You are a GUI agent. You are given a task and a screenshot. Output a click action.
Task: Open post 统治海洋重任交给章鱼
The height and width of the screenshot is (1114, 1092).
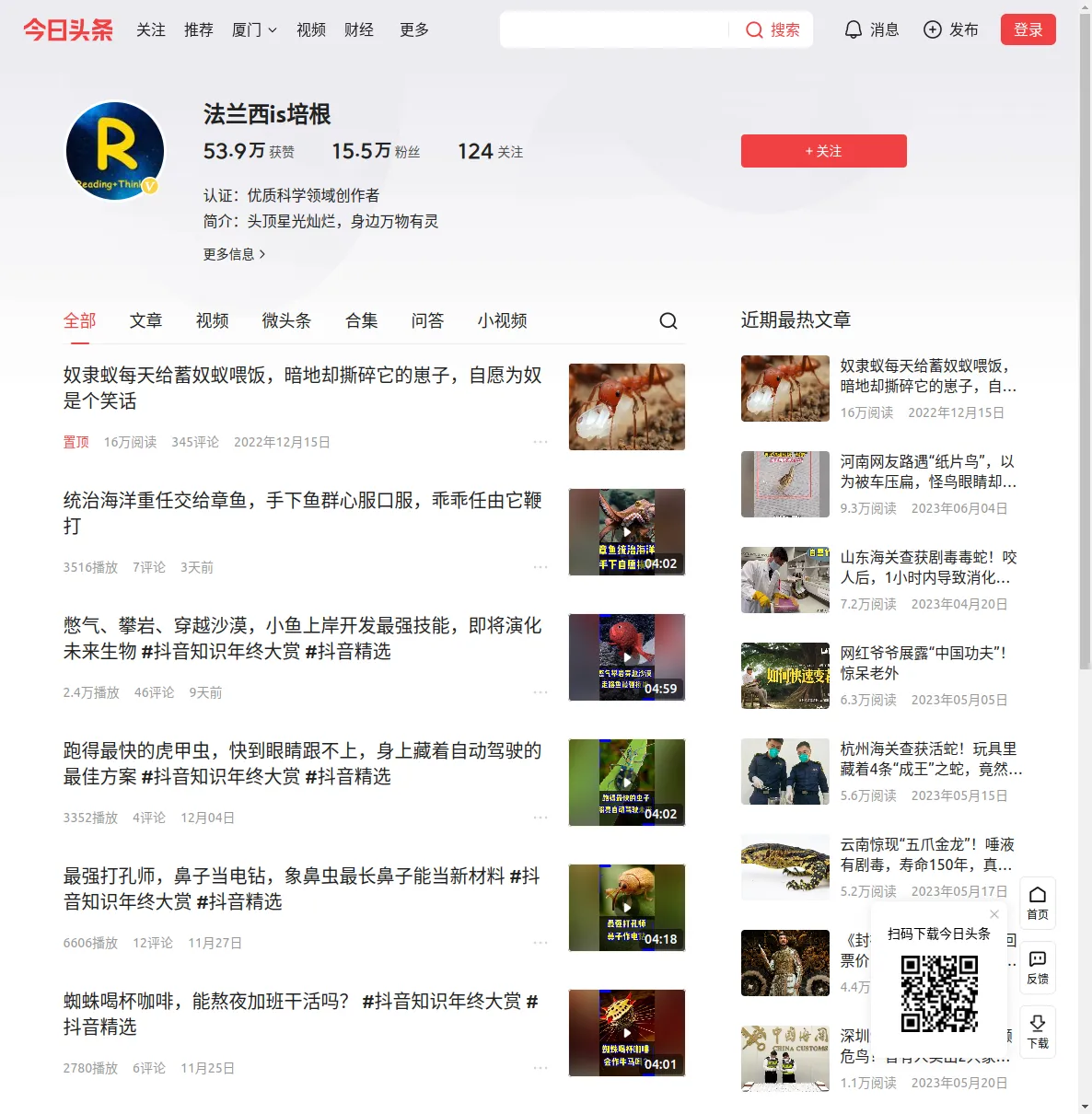pos(303,513)
